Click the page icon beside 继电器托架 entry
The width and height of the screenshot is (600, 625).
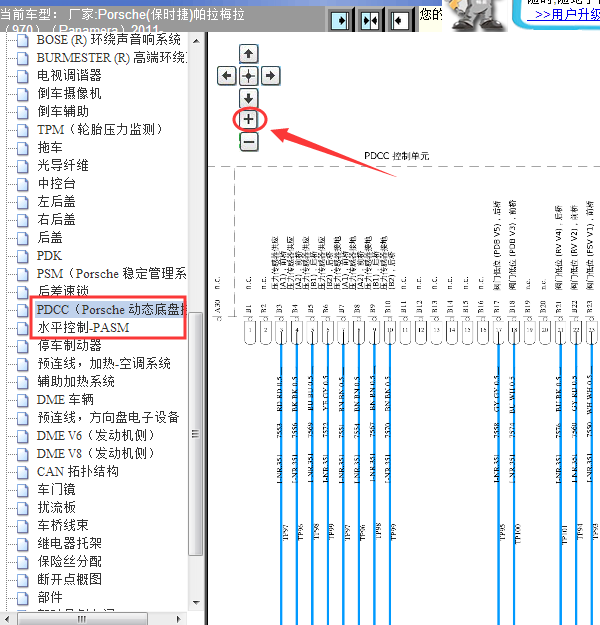23,544
